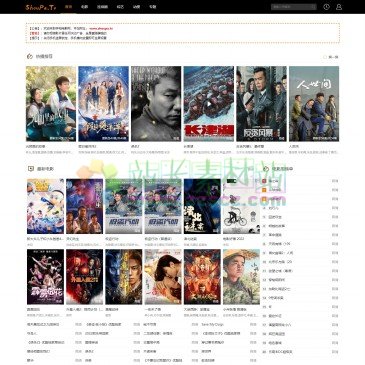Open the colorful cartoon animation poster
The height and width of the screenshot is (365, 365).
[x=46, y=206]
